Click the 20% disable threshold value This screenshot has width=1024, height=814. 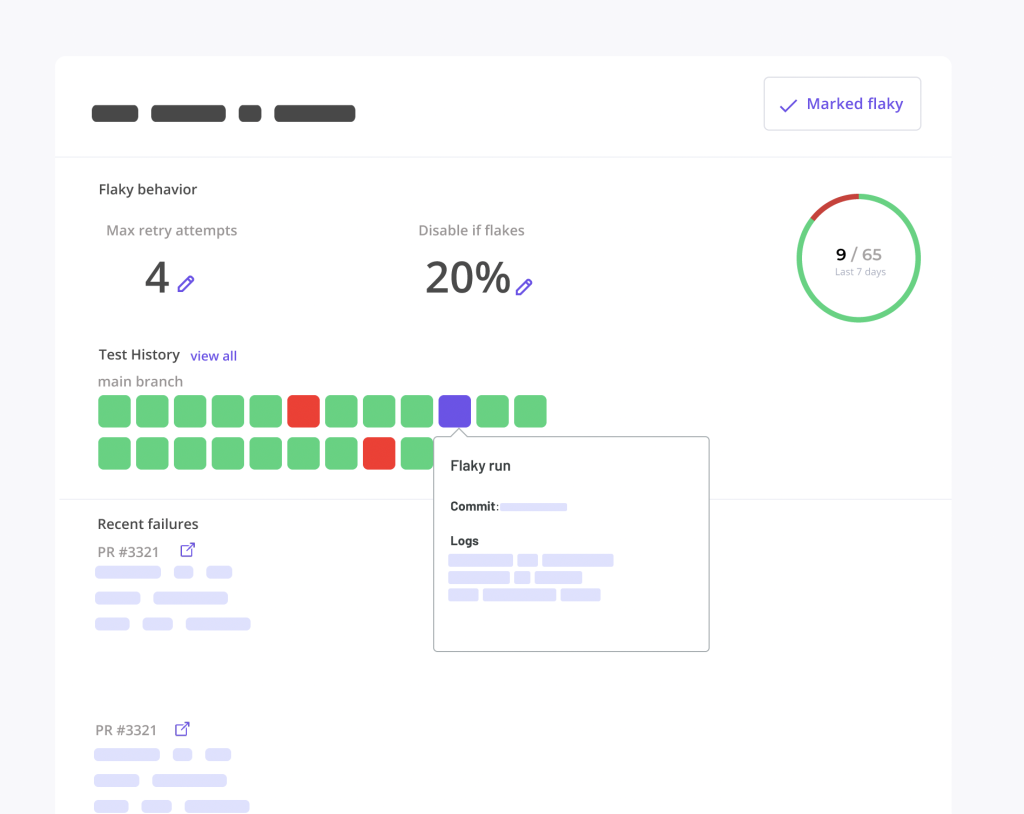click(467, 278)
